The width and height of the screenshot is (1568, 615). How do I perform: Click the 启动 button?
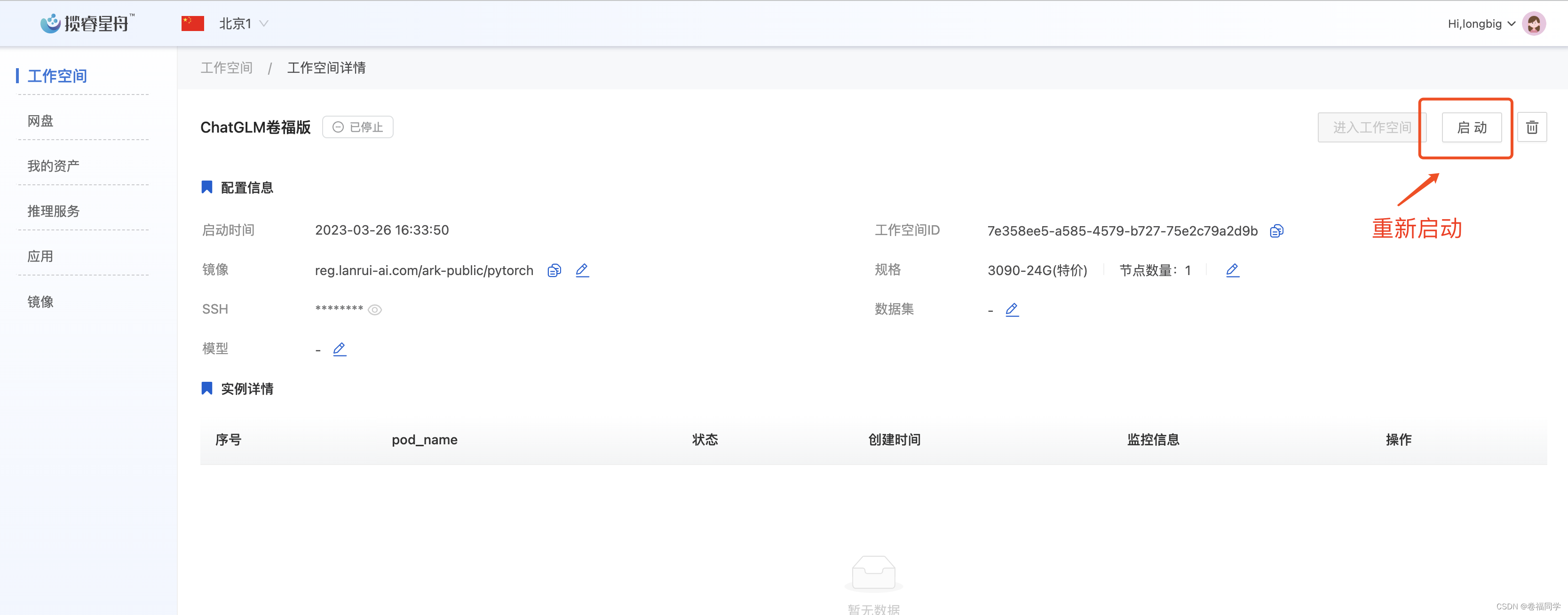coord(1471,127)
